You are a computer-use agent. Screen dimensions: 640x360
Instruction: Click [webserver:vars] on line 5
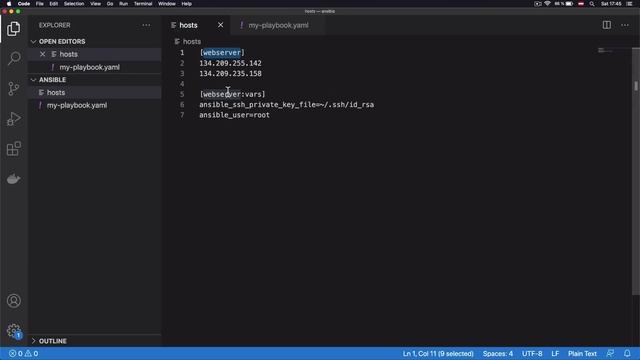point(232,94)
